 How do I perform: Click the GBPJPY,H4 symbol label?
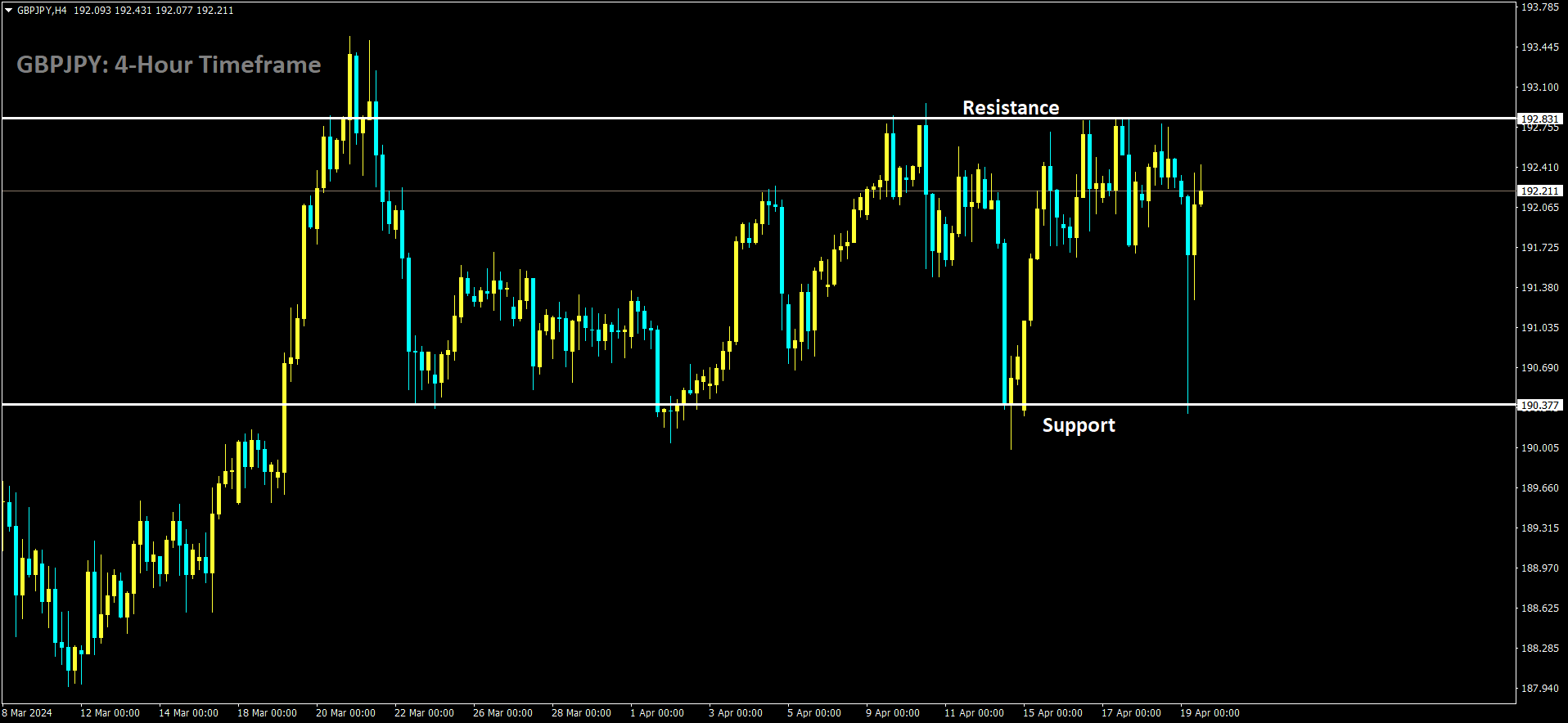[x=42, y=11]
